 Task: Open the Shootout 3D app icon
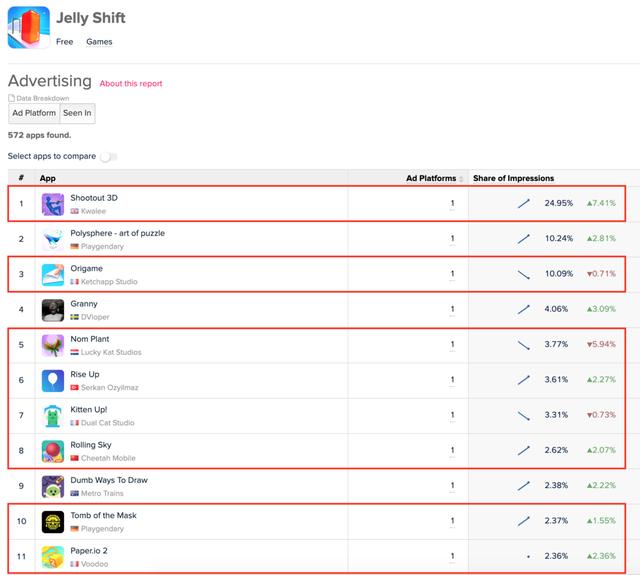point(53,204)
